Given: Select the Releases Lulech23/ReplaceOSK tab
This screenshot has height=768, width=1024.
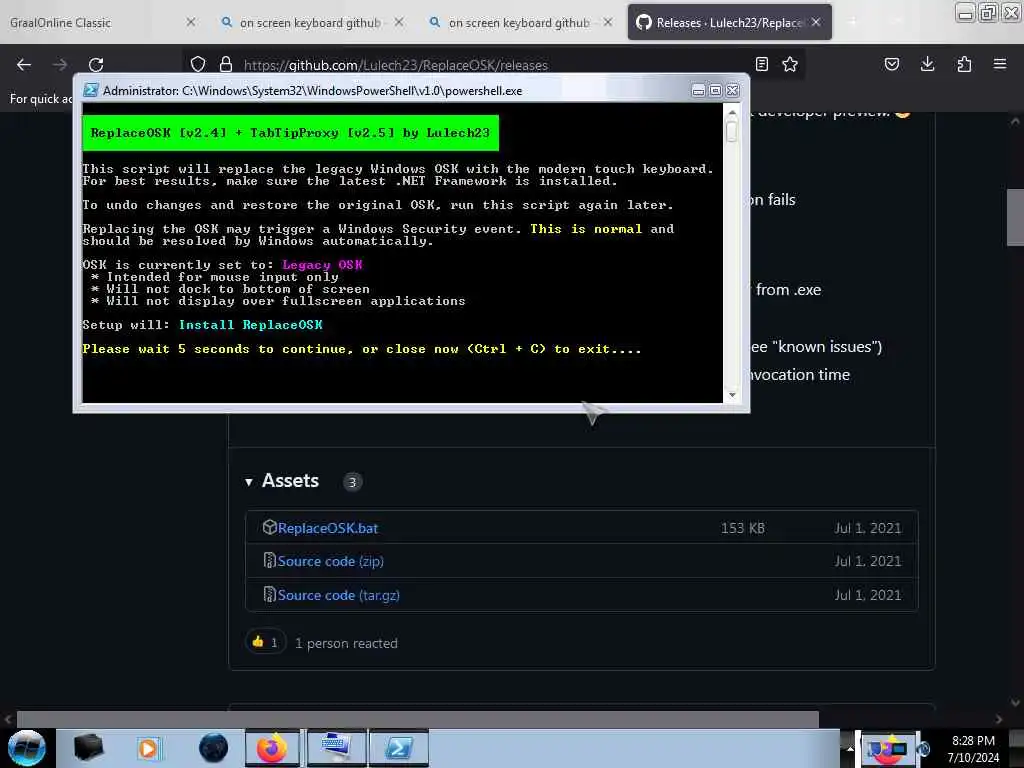Looking at the screenshot, I should coord(729,23).
